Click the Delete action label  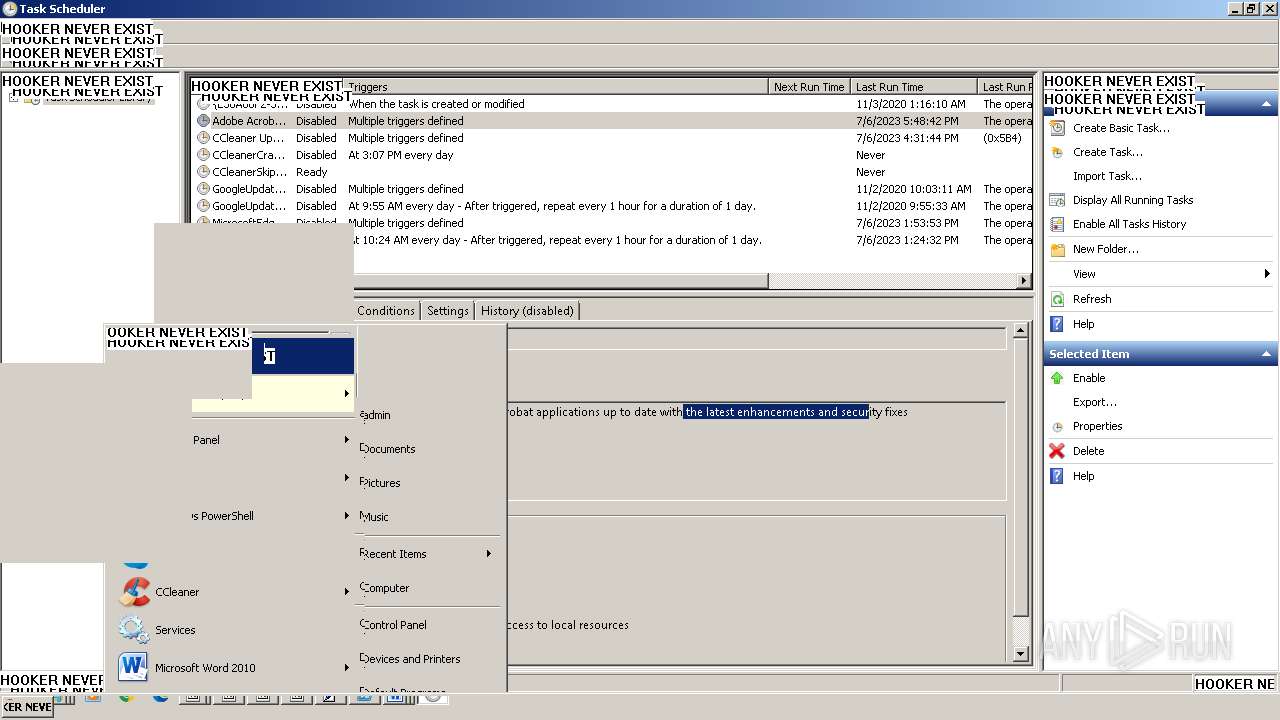point(1088,451)
